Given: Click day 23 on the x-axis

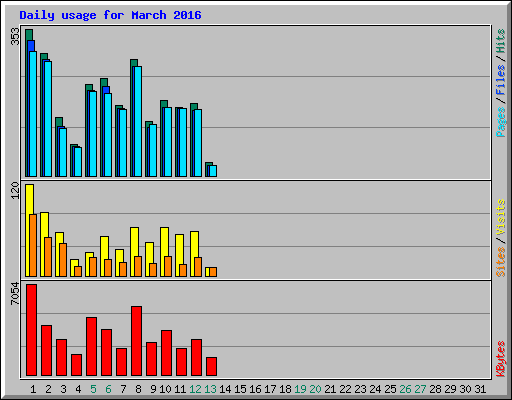Looking at the screenshot, I should pos(360,389).
